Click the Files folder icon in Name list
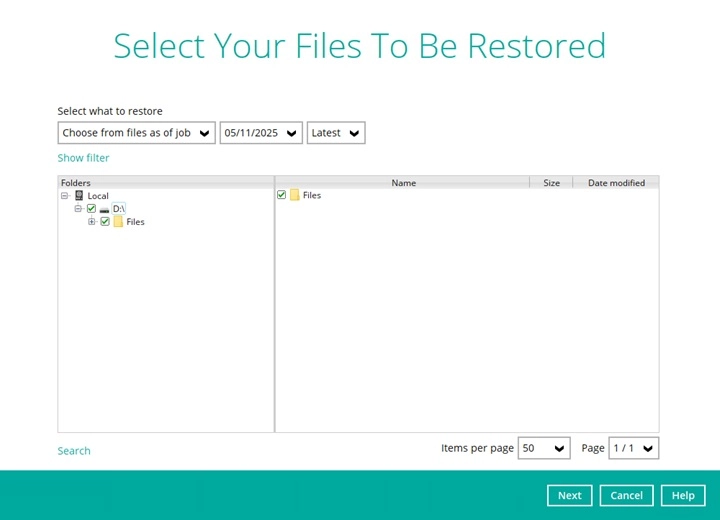This screenshot has height=520, width=720. coord(294,195)
